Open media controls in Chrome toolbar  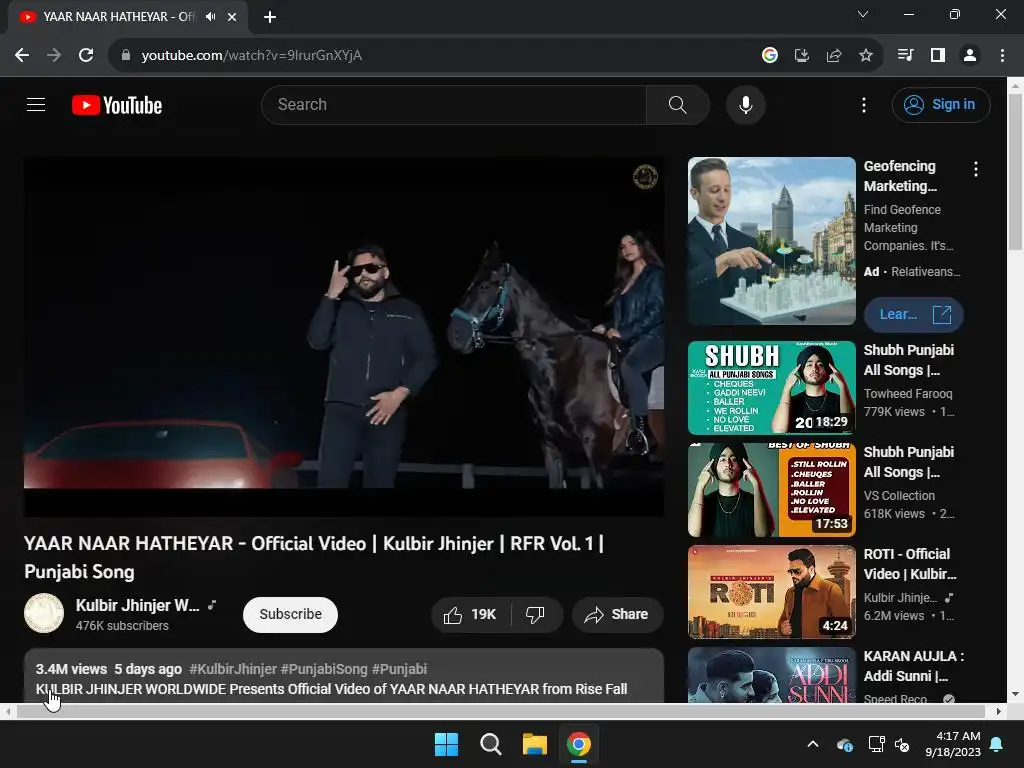(x=905, y=56)
